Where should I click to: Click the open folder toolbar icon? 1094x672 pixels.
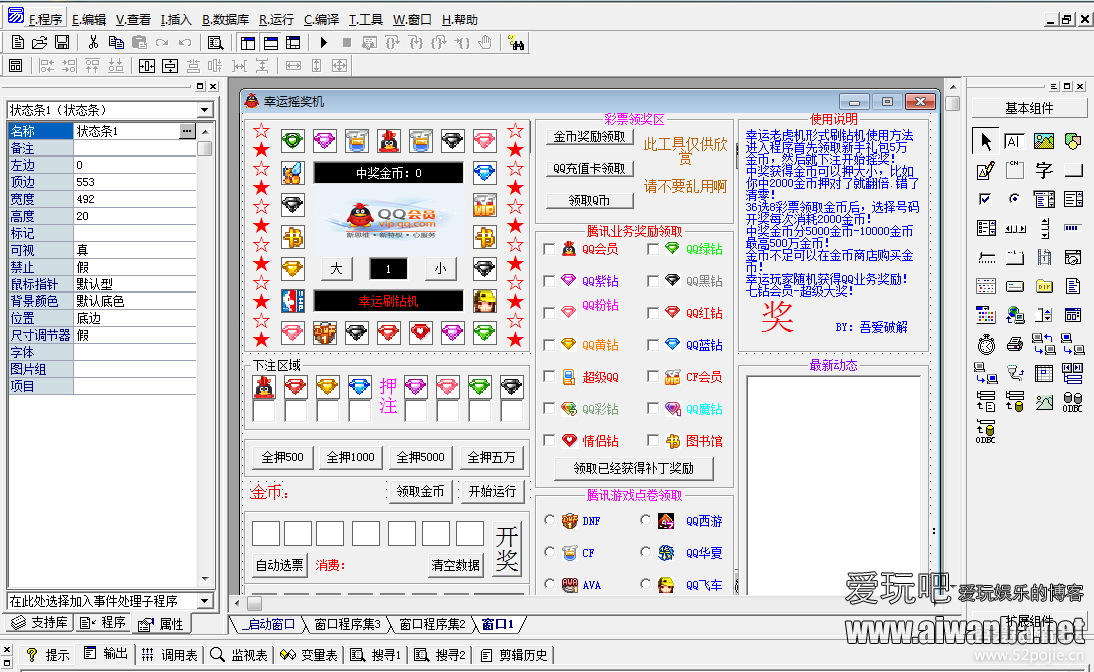40,43
